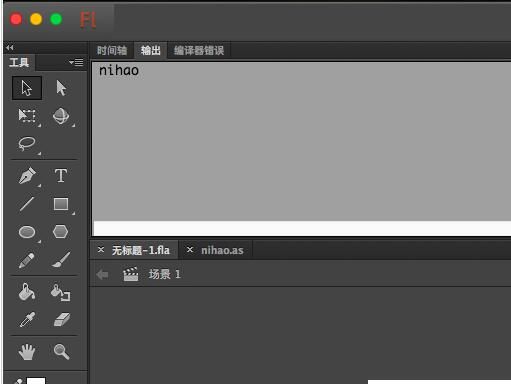Select the Brush tool
Screen dimensions: 511x384
61,260
